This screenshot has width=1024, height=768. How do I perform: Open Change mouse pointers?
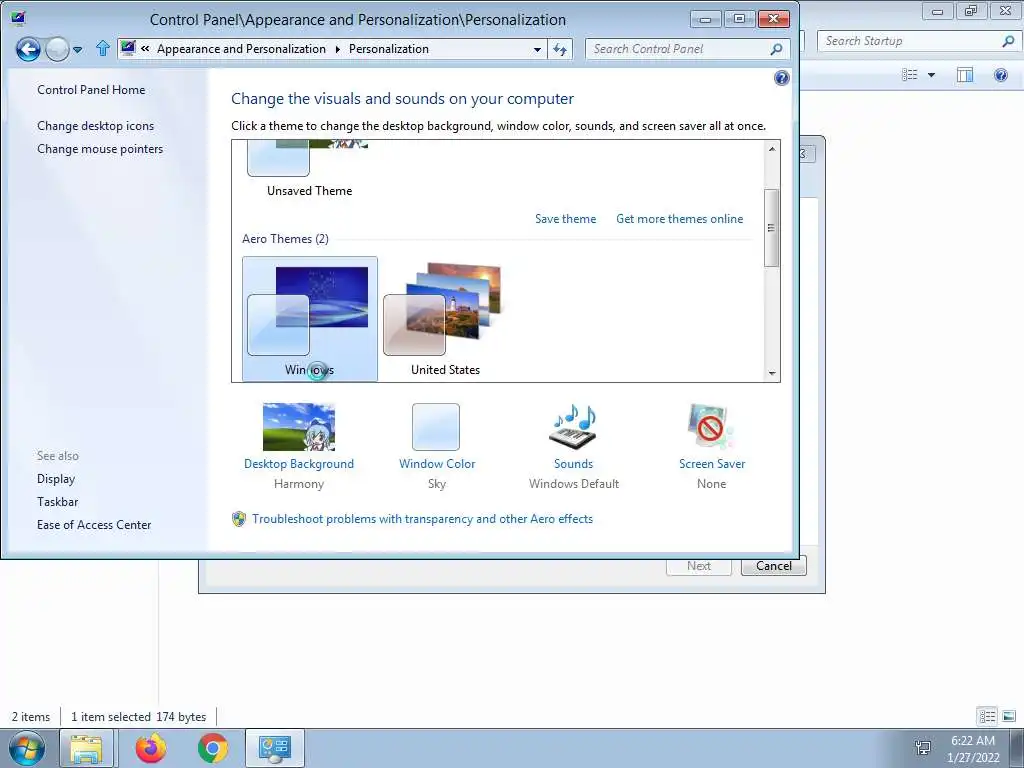[x=100, y=149]
